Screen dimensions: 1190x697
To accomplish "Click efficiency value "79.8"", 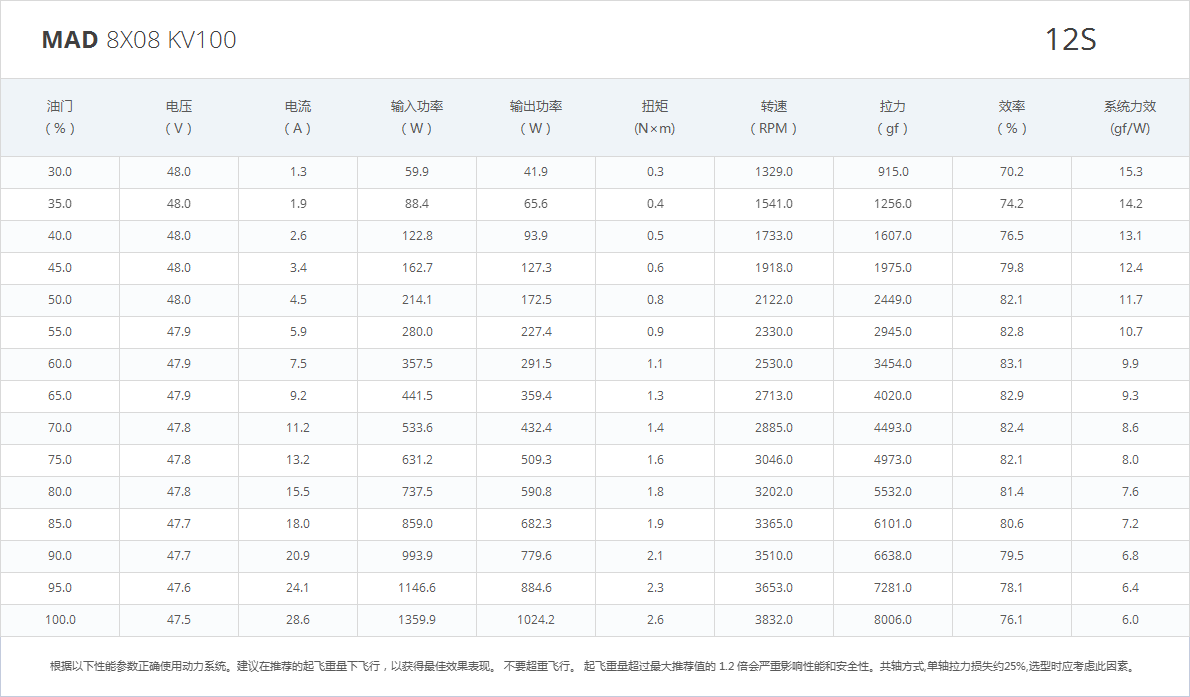I will point(1012,267).
